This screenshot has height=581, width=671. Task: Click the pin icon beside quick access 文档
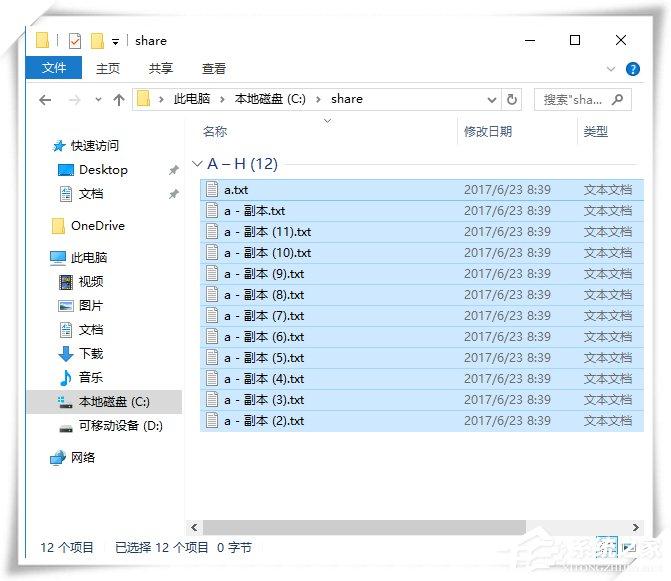click(173, 194)
